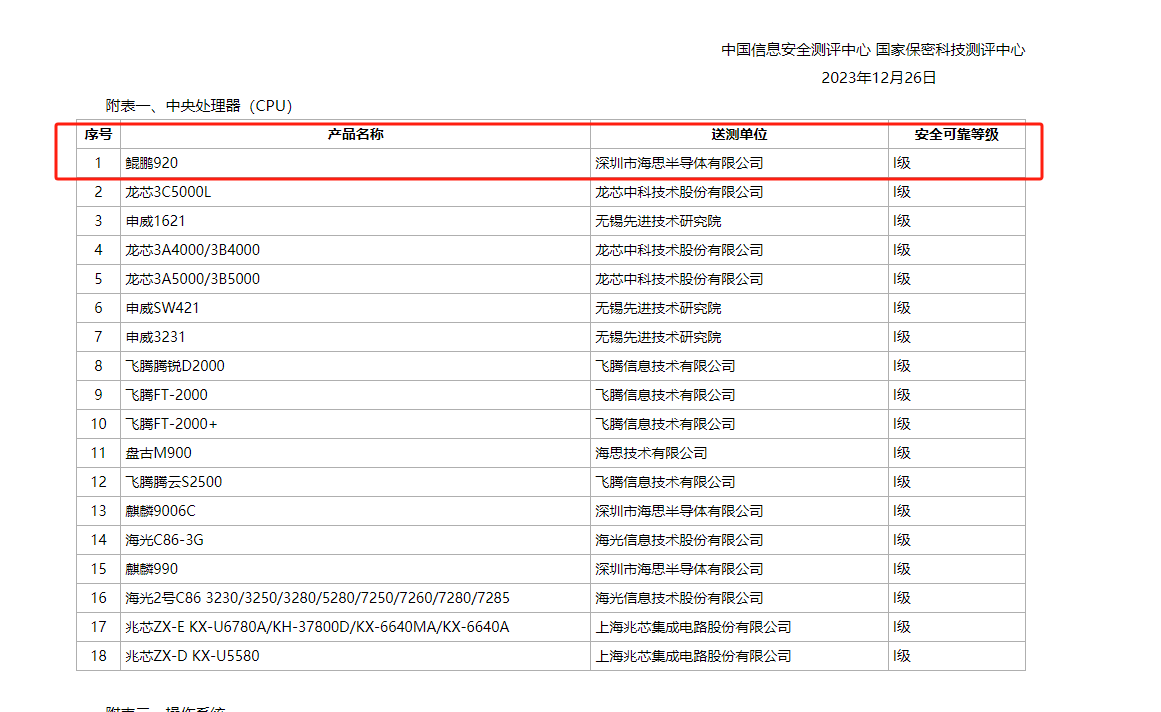The width and height of the screenshot is (1161, 712).
Task: Select product name 龙芯3A5000/3B5000
Action: click(193, 279)
